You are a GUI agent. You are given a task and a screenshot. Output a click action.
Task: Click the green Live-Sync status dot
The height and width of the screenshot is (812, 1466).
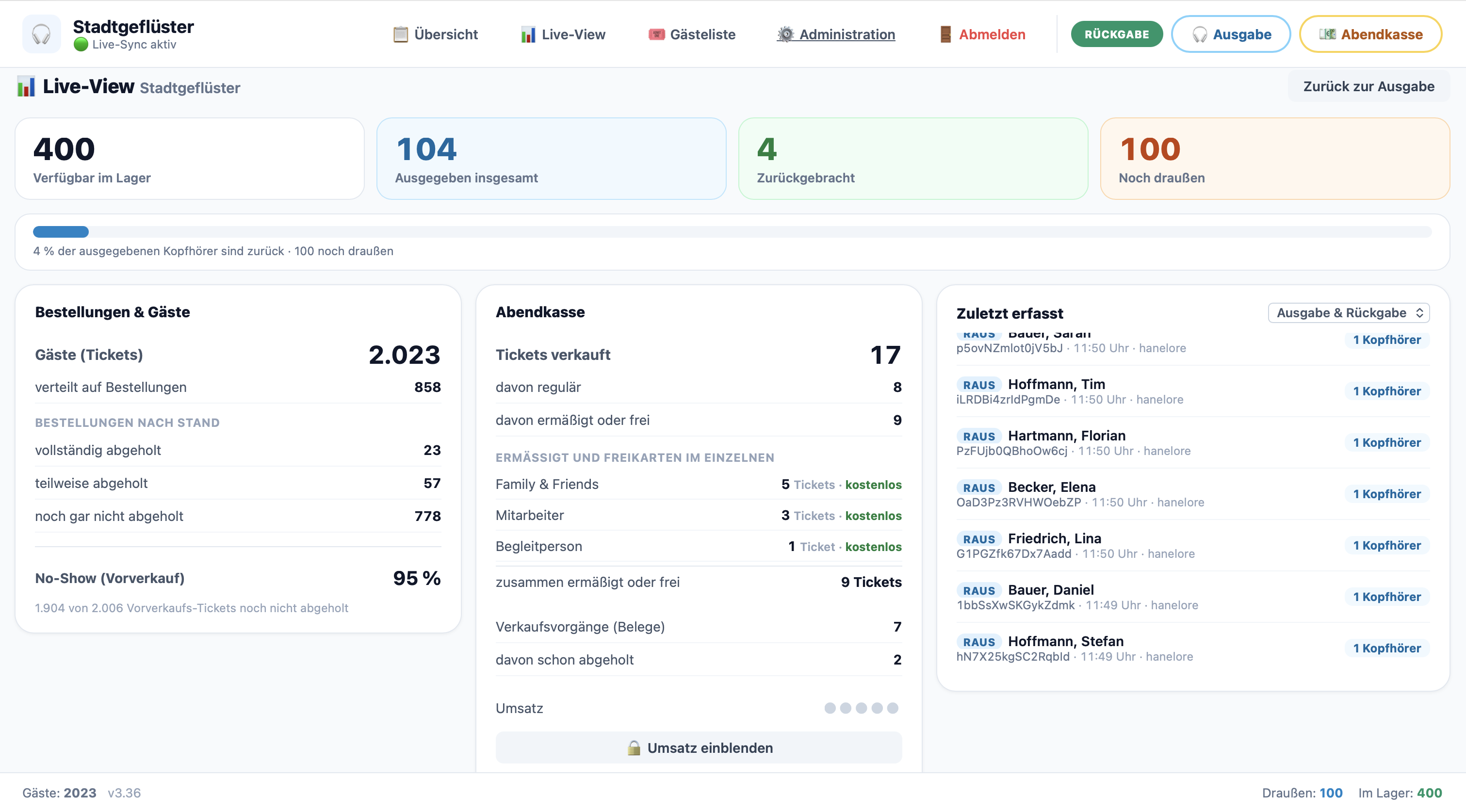(81, 45)
